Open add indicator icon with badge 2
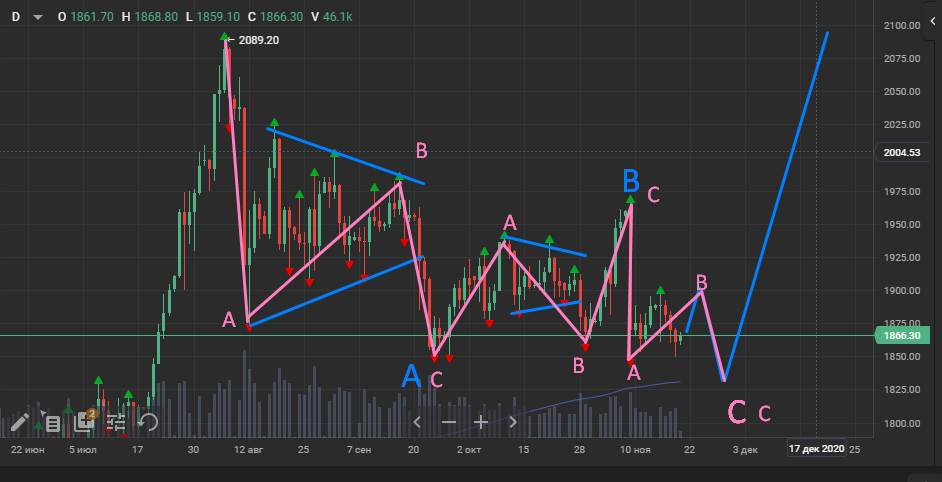This screenshot has width=942, height=482. [84, 421]
